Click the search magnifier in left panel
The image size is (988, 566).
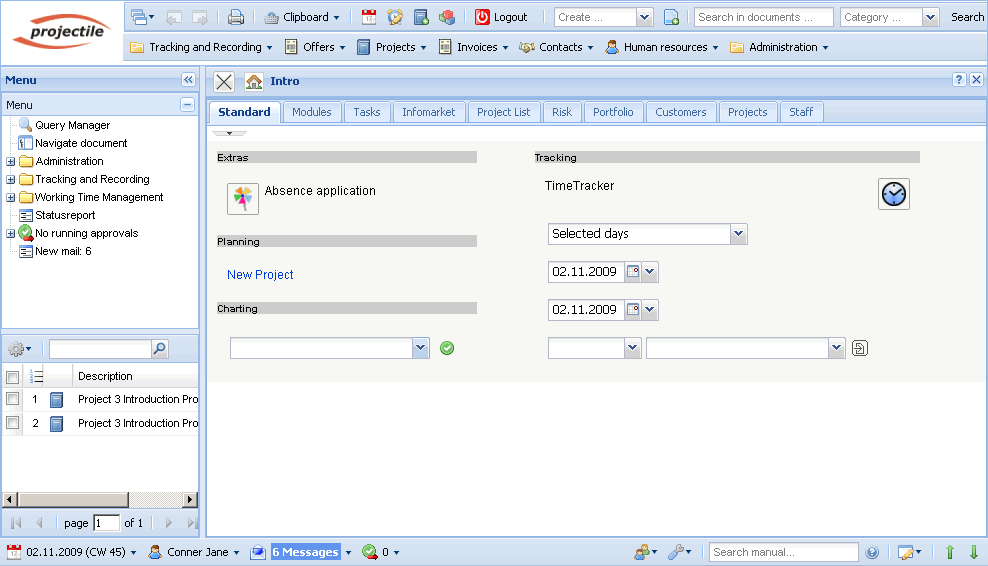160,349
